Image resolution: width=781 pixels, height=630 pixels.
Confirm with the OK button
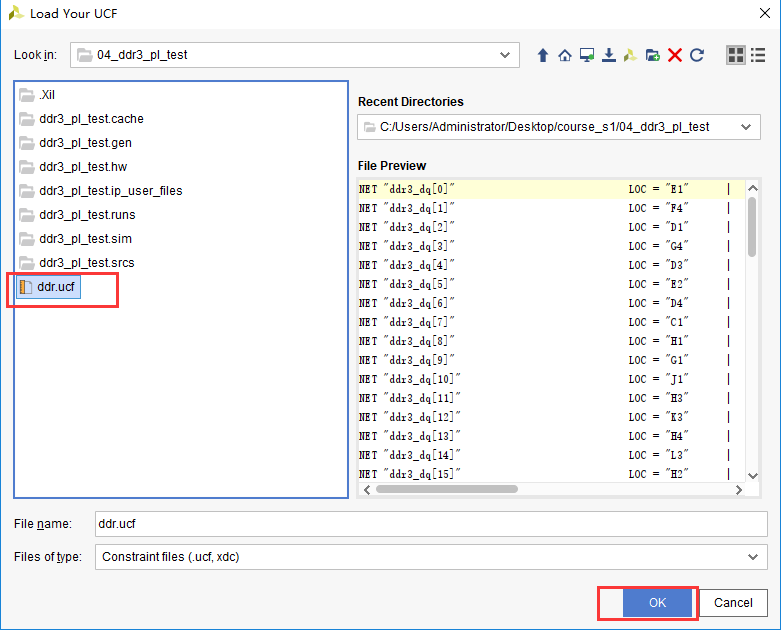657,603
